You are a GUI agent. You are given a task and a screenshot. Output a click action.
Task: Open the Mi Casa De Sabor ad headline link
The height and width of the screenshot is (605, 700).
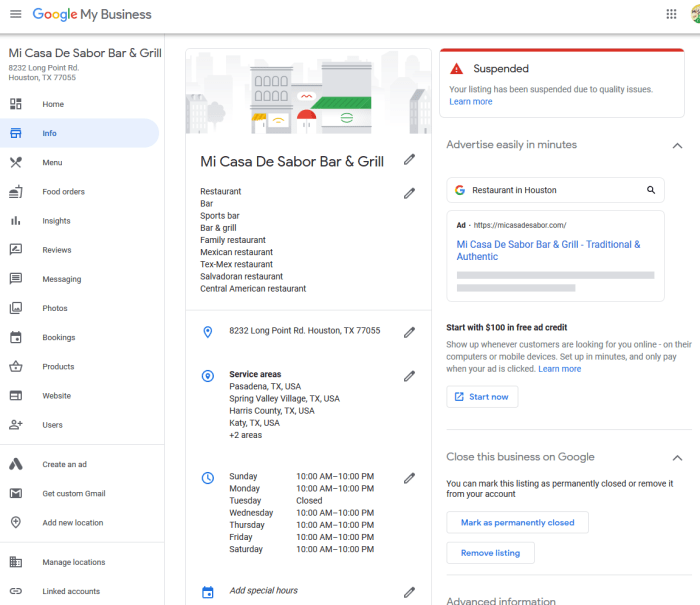click(x=548, y=250)
